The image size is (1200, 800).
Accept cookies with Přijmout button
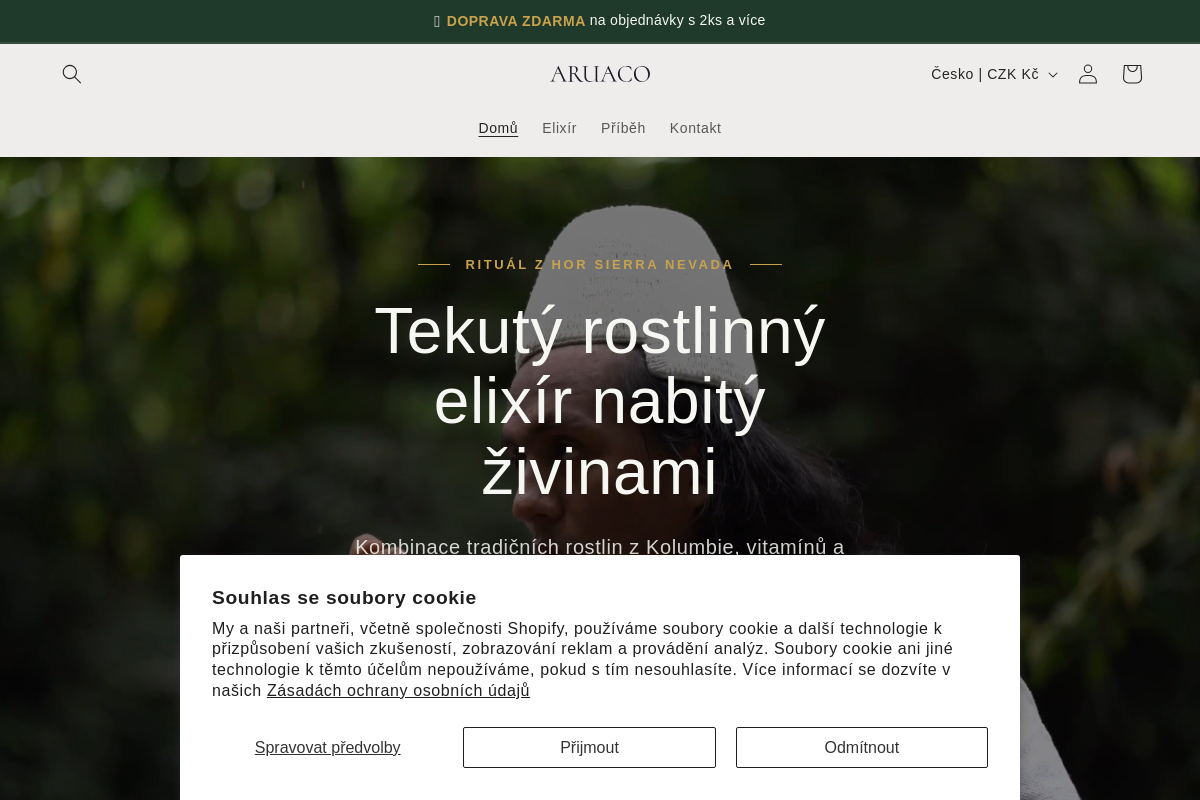(x=589, y=747)
